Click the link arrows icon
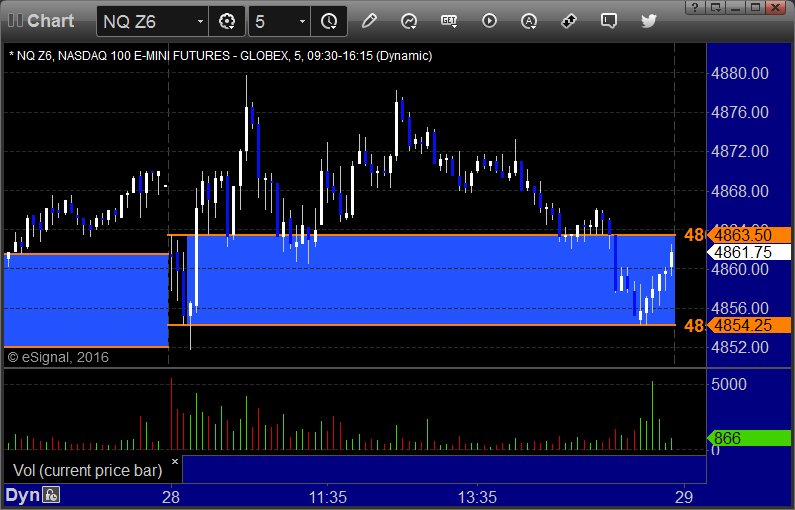Image resolution: width=795 pixels, height=510 pixels. (569, 21)
